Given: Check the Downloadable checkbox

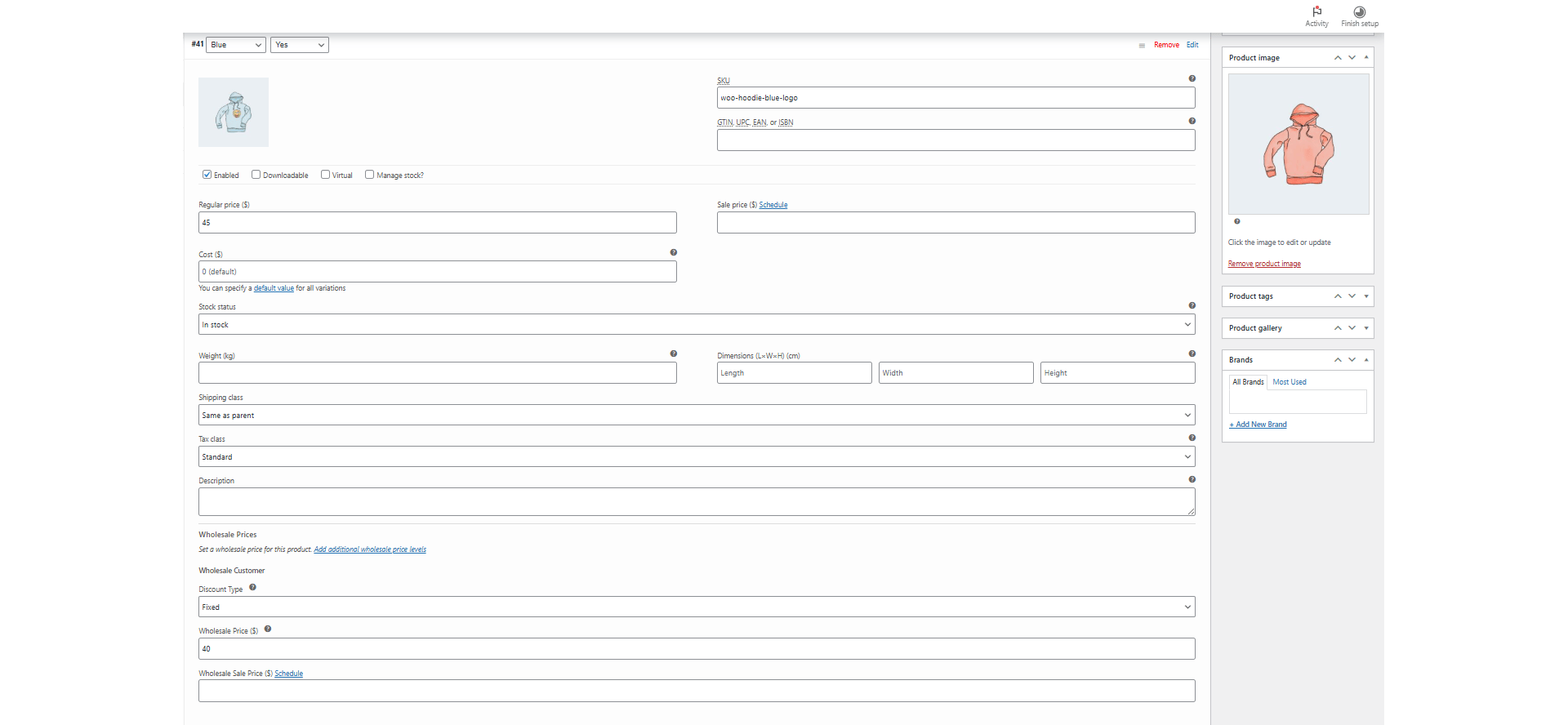Looking at the screenshot, I should [256, 175].
